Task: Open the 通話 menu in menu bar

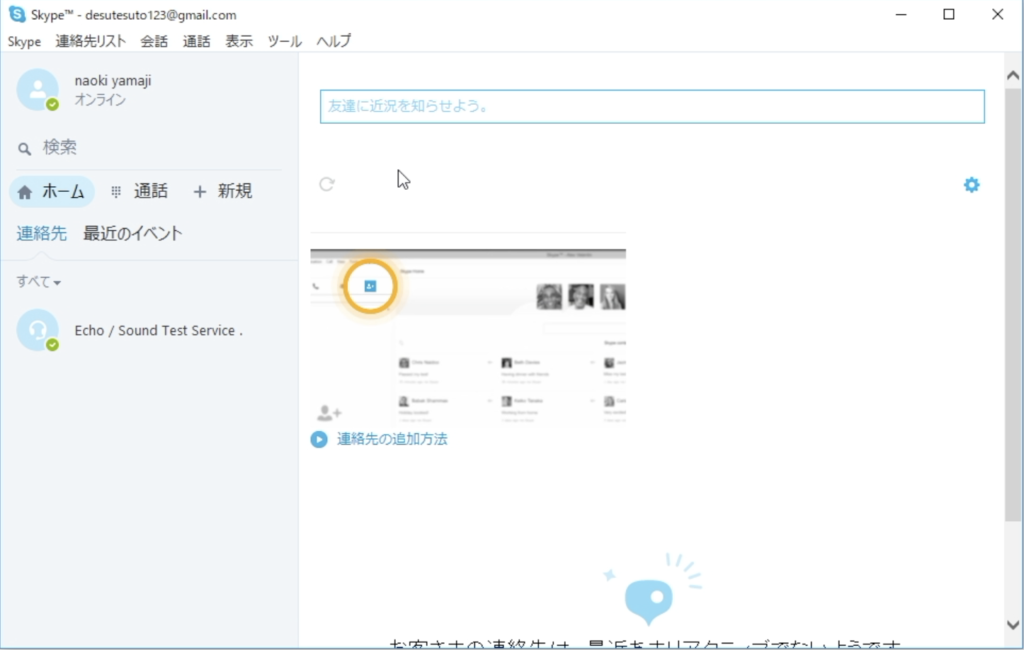Action: [196, 41]
